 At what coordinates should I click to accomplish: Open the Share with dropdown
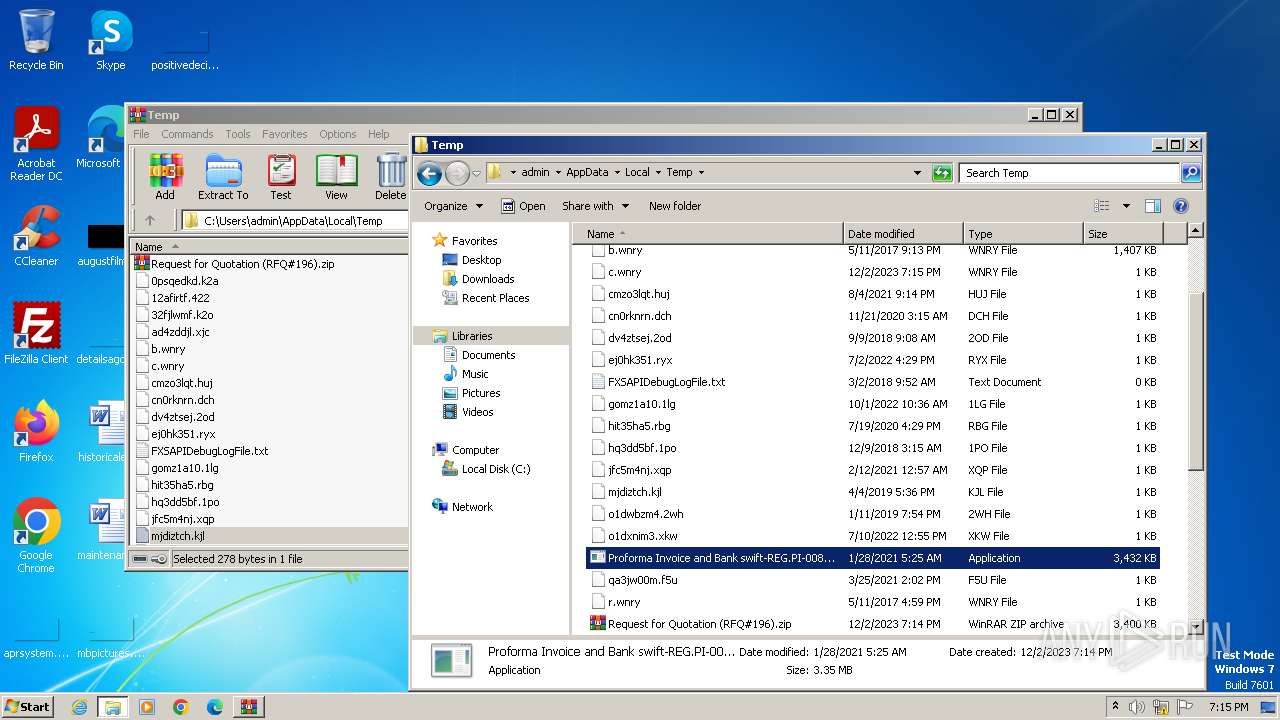point(595,206)
